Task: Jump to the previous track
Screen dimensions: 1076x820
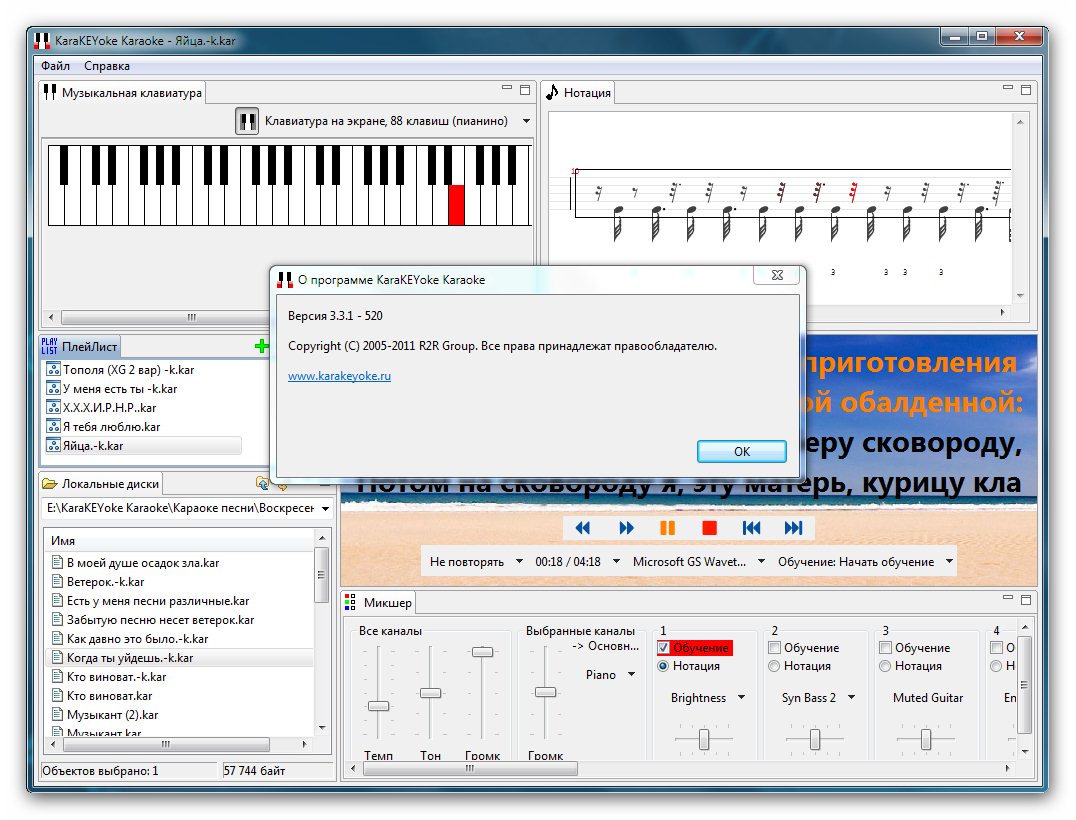Action: [x=751, y=528]
